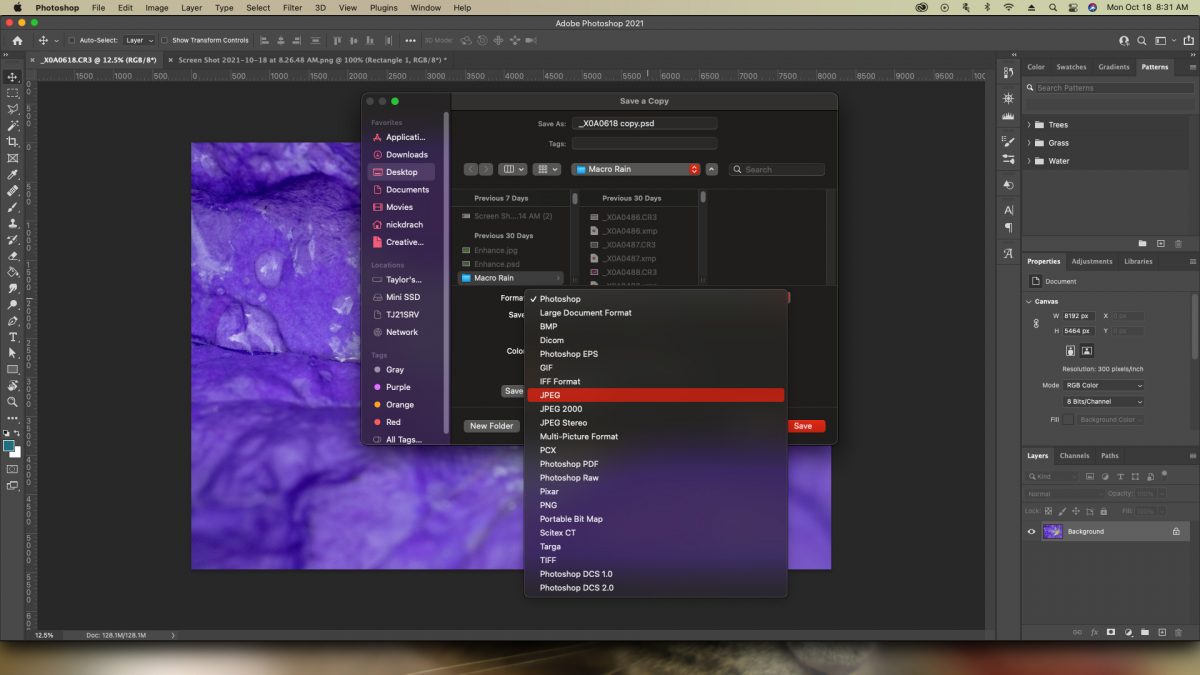Select the Brush tool
This screenshot has width=1200, height=675.
tap(13, 207)
